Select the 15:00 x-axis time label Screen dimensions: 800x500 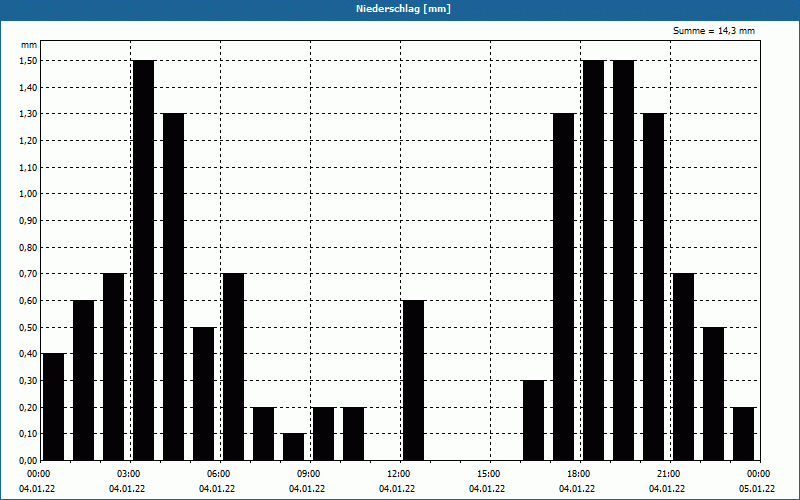(x=489, y=474)
